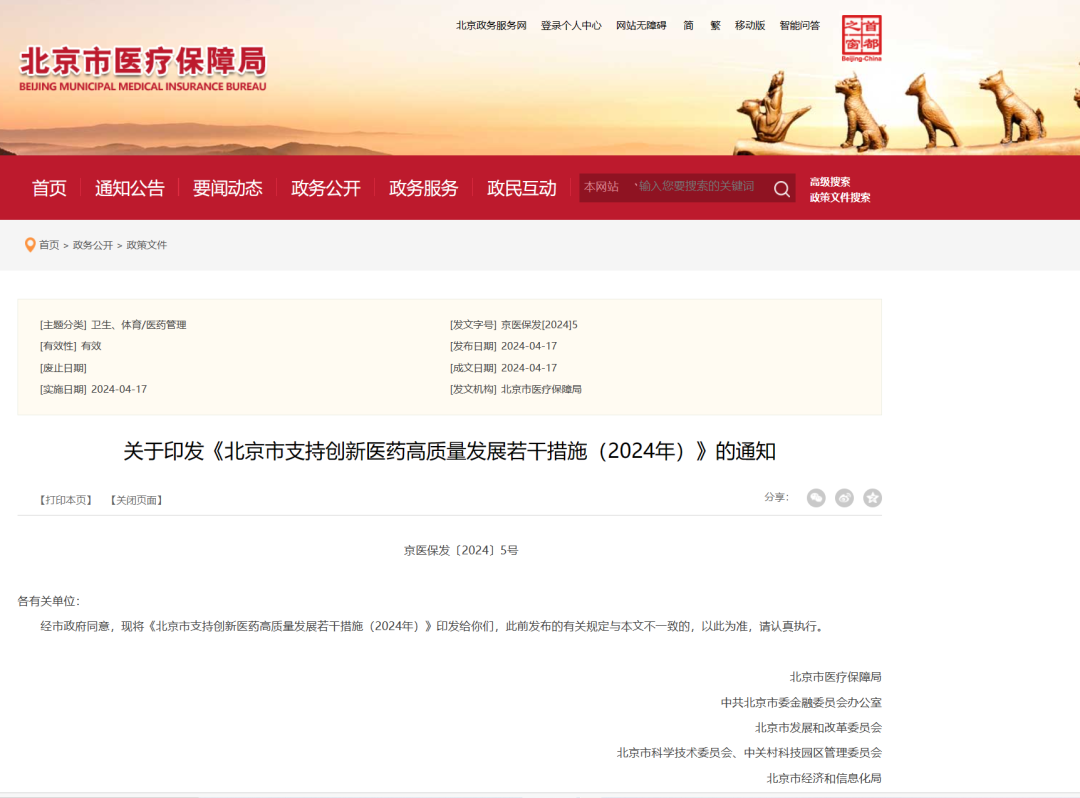Share via the Weibo icon
The width and height of the screenshot is (1080, 798).
844,498
